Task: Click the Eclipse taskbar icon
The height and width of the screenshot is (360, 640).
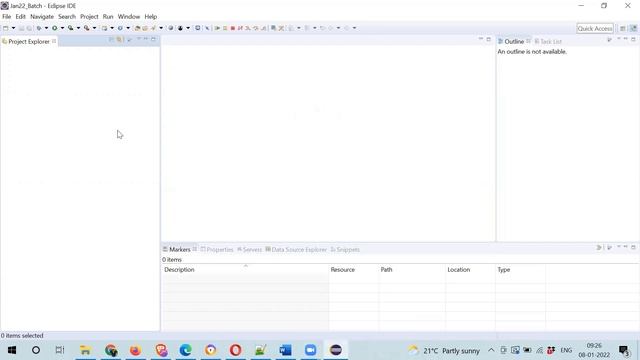Action: 336,350
